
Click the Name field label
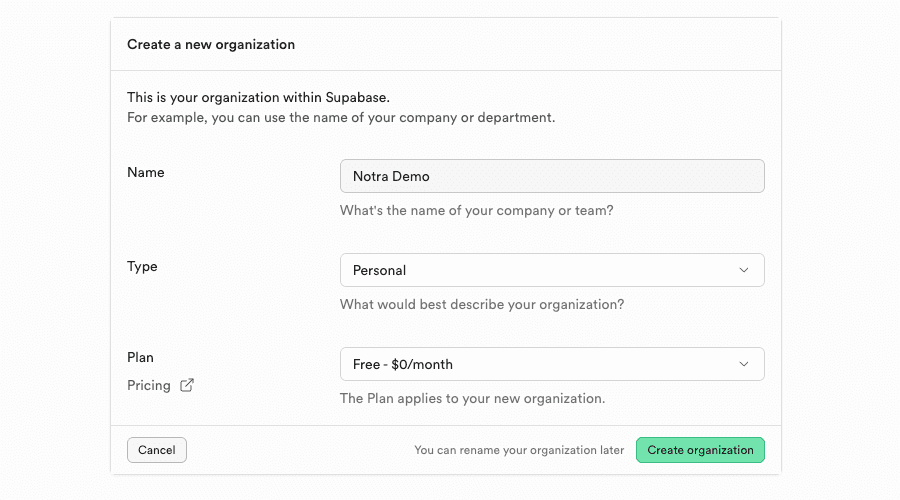coord(146,172)
